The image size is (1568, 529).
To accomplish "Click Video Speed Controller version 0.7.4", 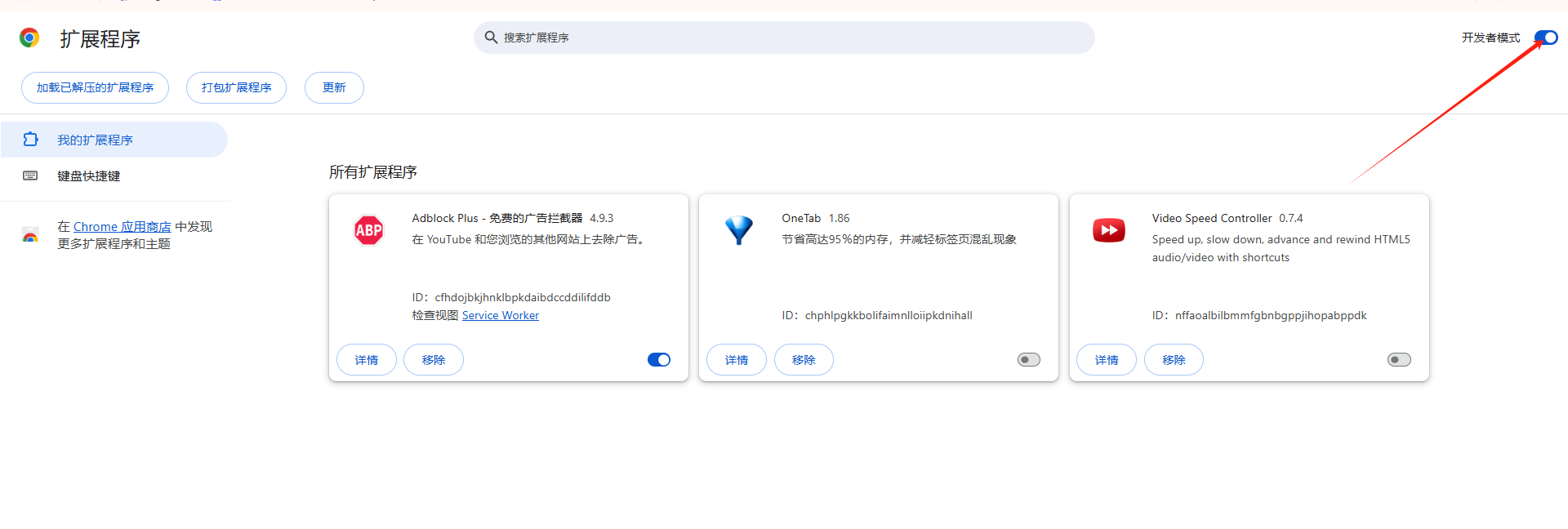I will (1291, 218).
